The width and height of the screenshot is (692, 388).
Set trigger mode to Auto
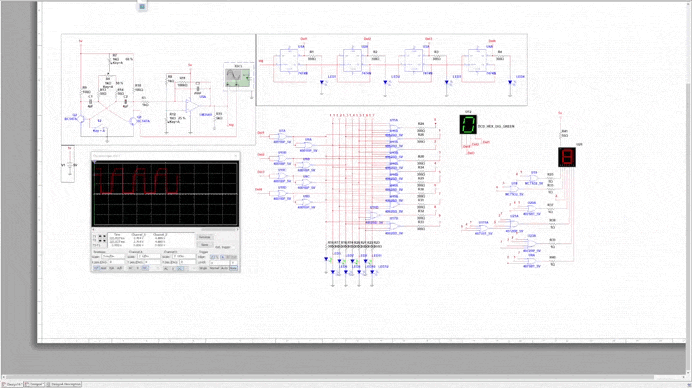click(224, 268)
